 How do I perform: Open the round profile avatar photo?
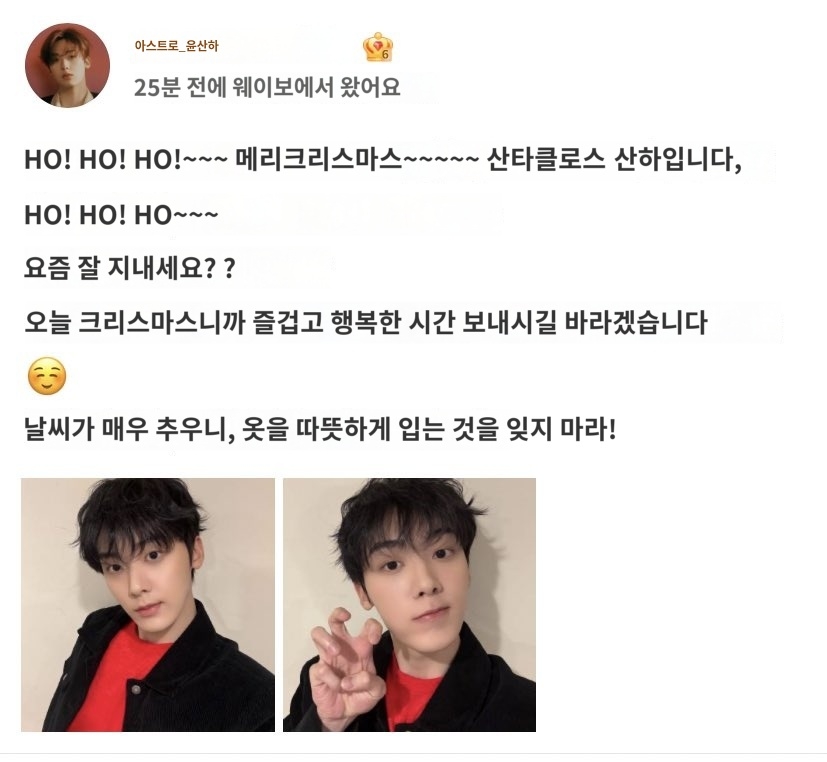click(x=68, y=65)
